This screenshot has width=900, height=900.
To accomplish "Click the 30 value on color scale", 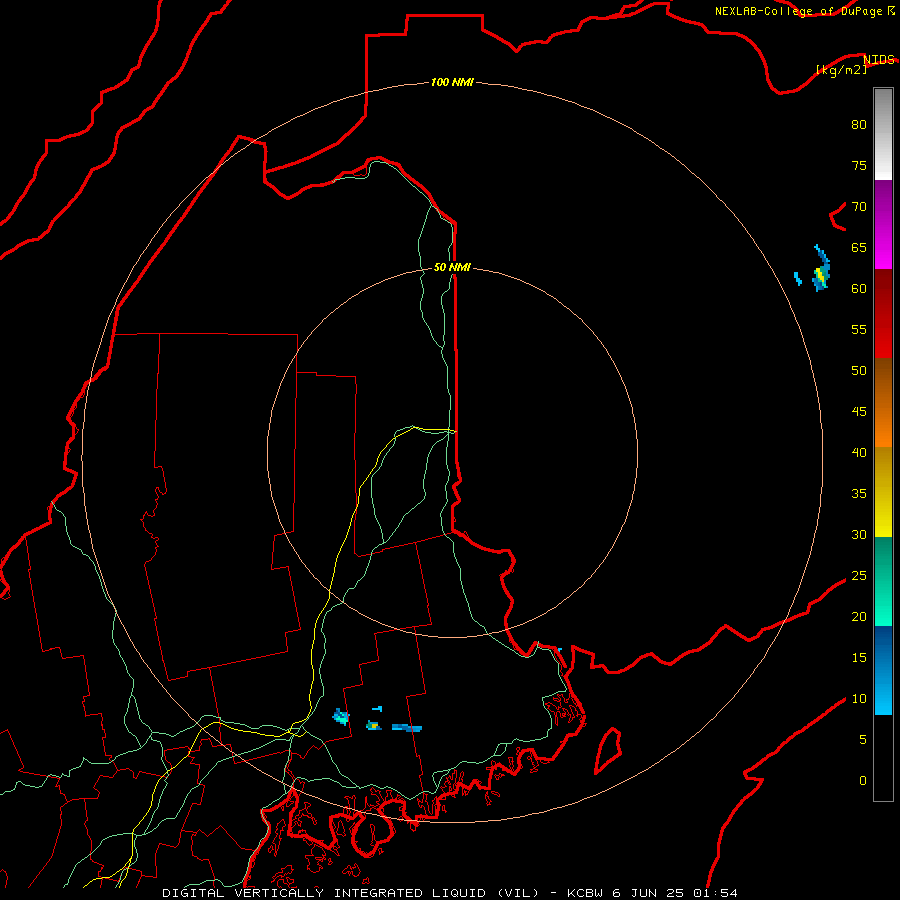I will click(859, 534).
